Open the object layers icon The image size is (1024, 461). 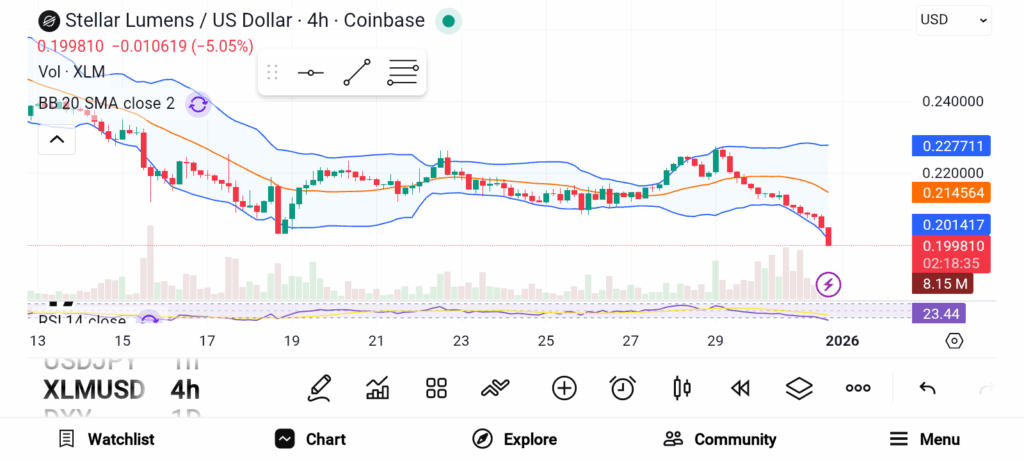coord(798,388)
